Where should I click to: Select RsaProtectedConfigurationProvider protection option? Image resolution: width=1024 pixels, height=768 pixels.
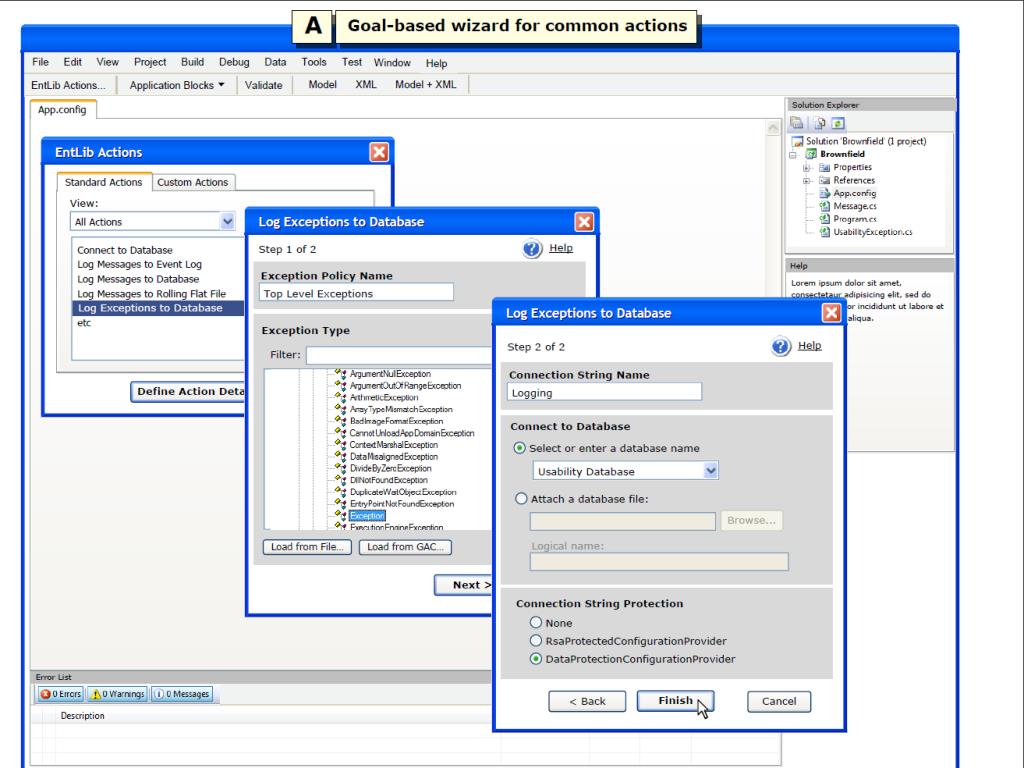tap(536, 641)
